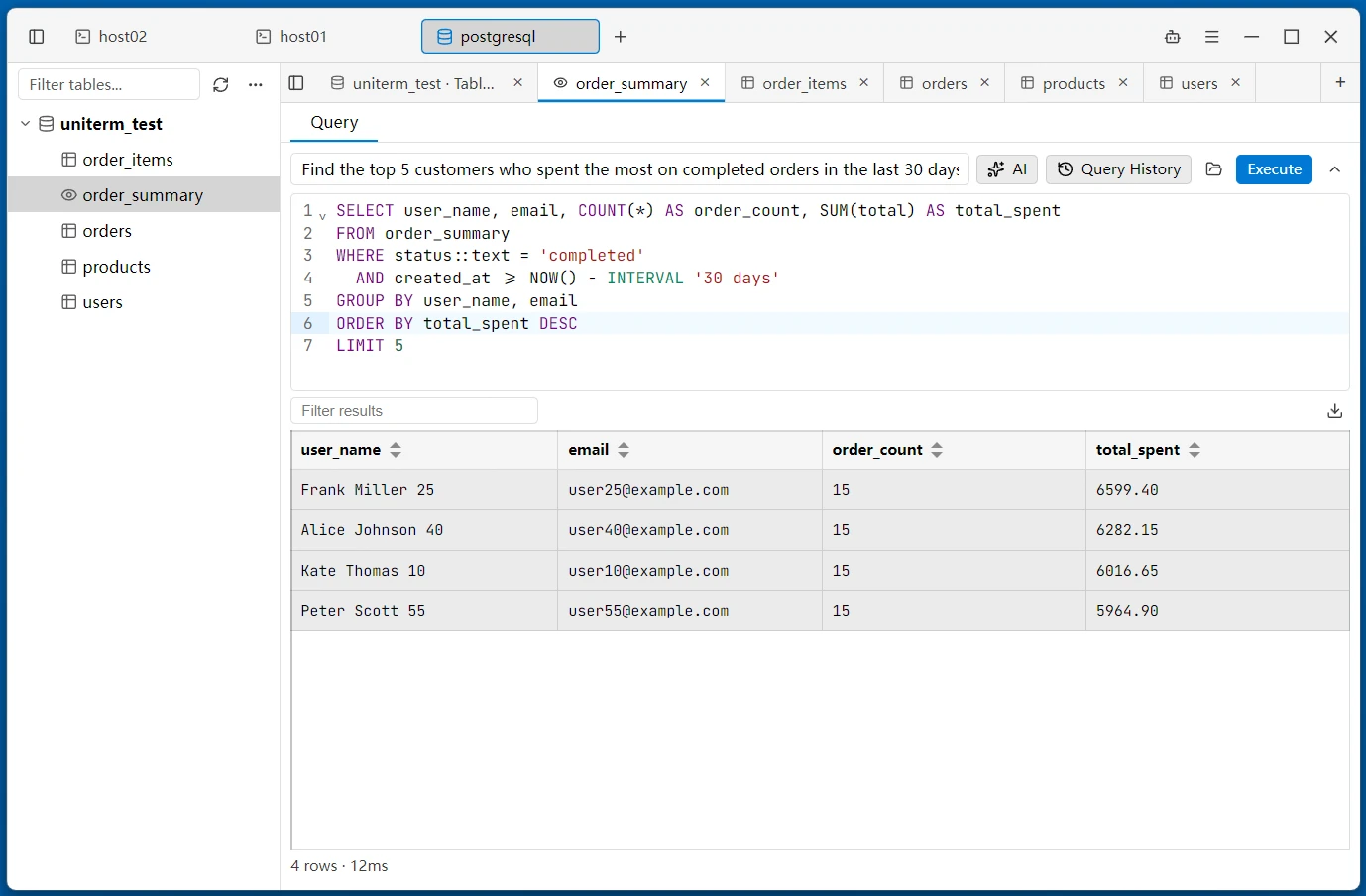
Task: Select the orders table in sidebar
Action: pos(144,231)
